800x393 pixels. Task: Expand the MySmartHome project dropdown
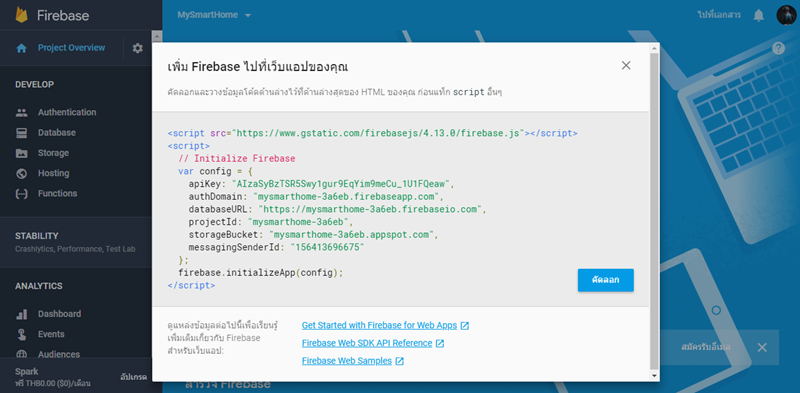(x=247, y=15)
